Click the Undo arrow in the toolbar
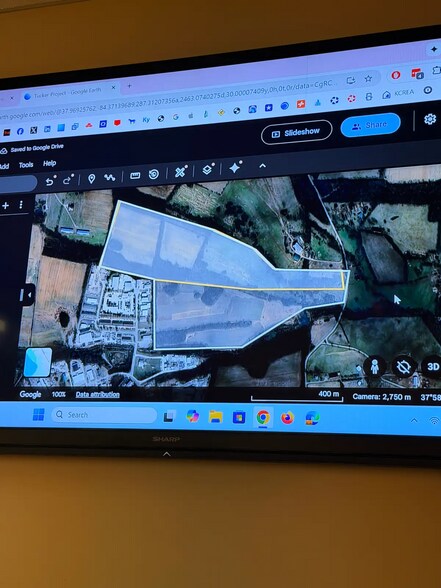 coord(50,181)
